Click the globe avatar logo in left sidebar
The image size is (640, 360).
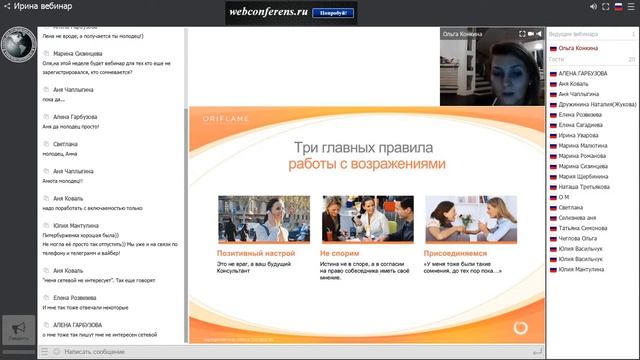point(18,44)
